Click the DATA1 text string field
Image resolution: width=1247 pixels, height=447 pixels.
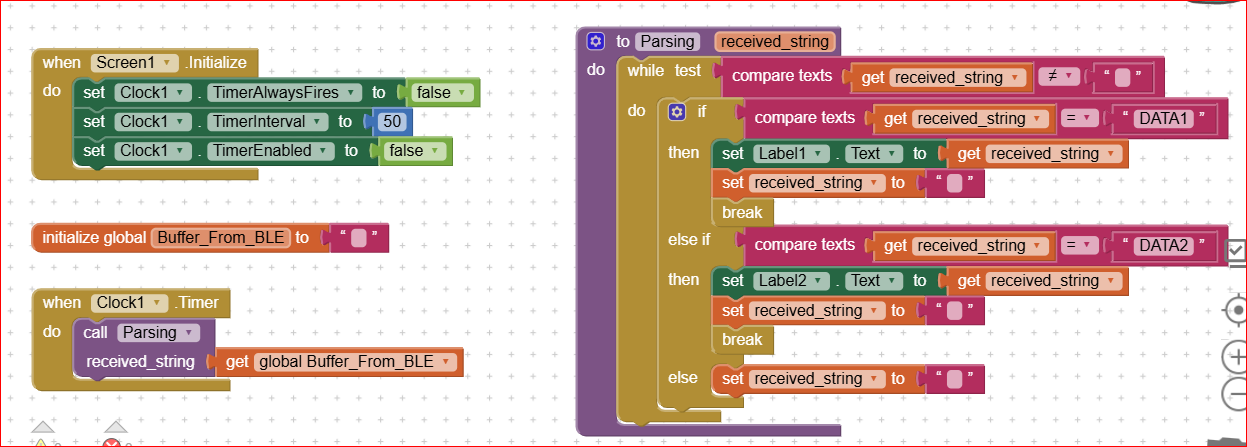(x=1166, y=118)
